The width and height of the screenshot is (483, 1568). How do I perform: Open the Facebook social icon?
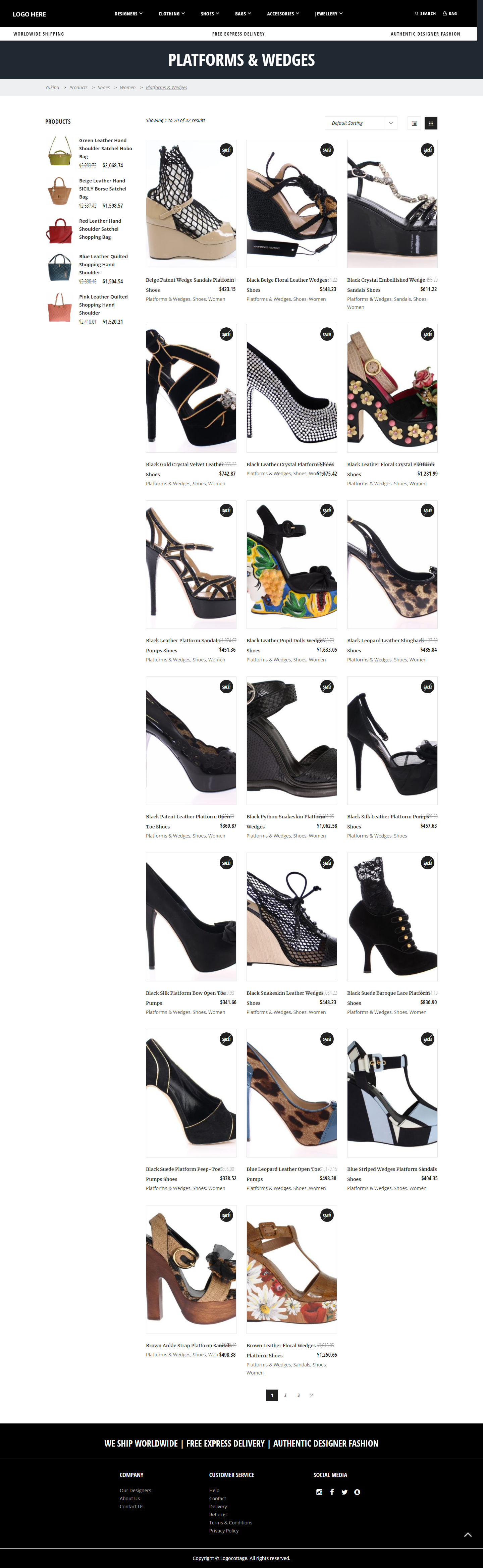click(x=332, y=1492)
